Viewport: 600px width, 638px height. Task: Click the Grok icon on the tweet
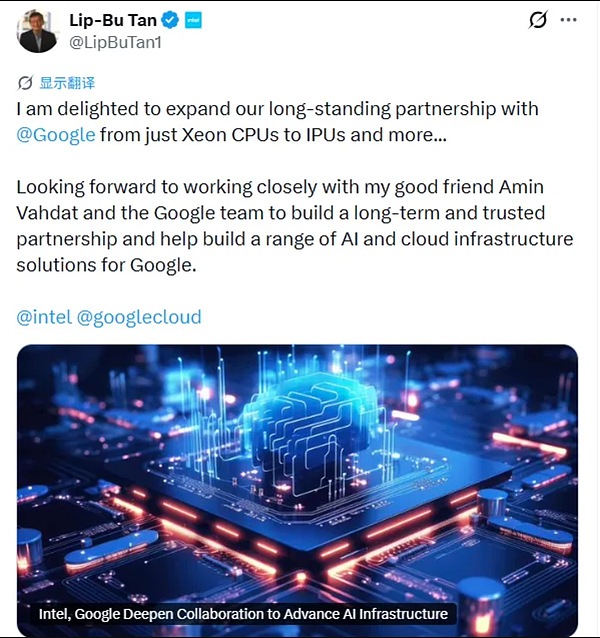(537, 20)
